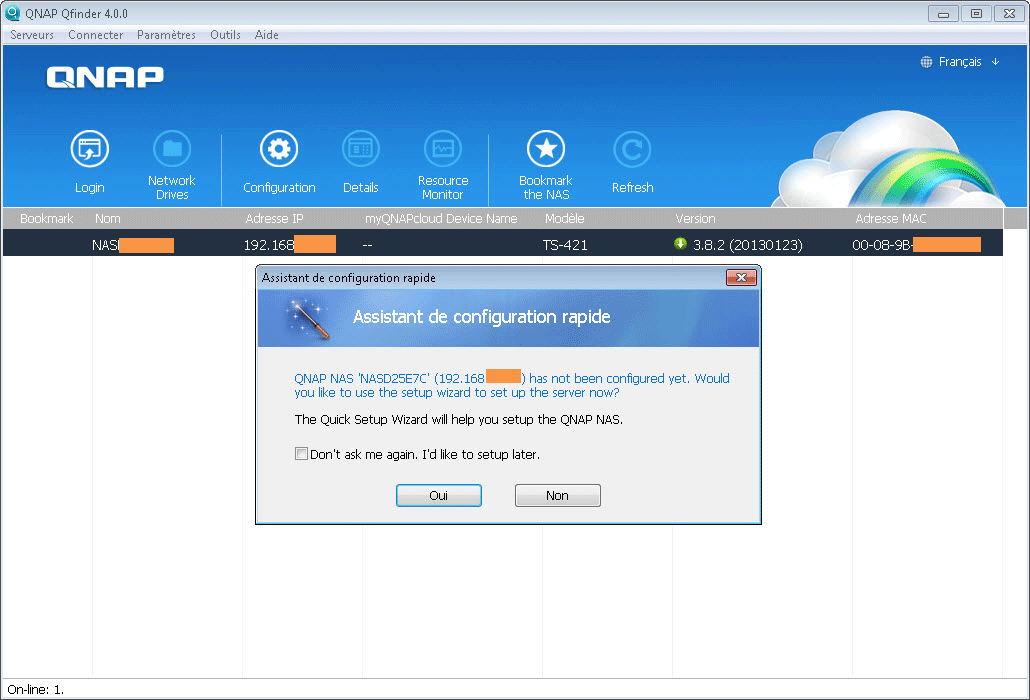Minimize the QNAP Qfinder window

tap(943, 13)
